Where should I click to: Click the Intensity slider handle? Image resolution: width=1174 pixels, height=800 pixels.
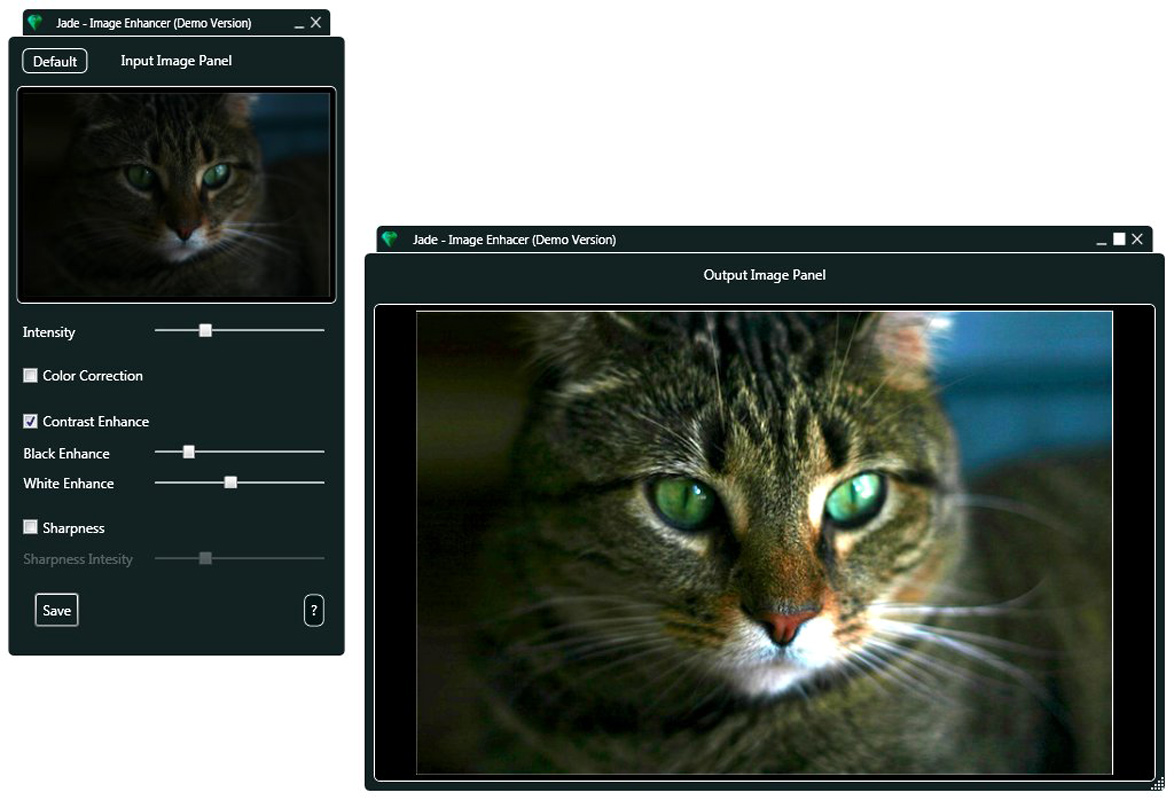pyautogui.click(x=205, y=330)
